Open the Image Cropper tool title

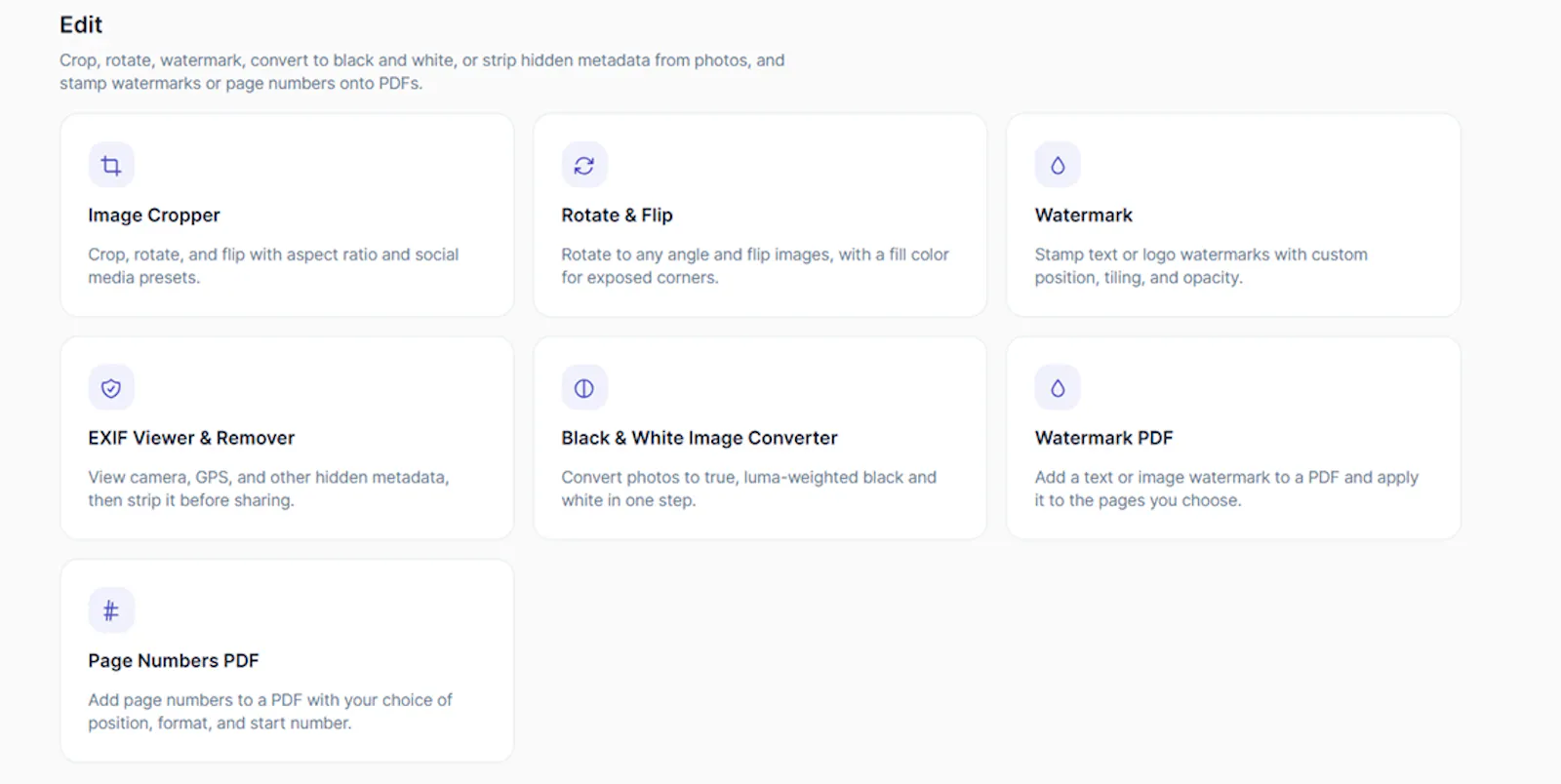point(154,216)
